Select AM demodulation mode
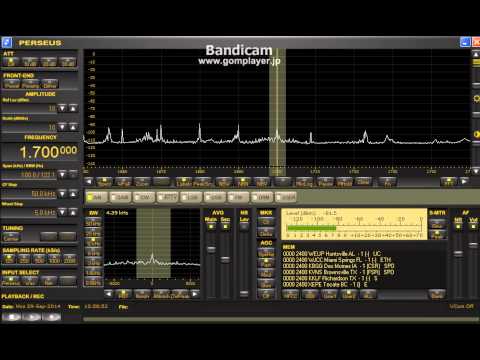480x360 pixels. (96, 197)
